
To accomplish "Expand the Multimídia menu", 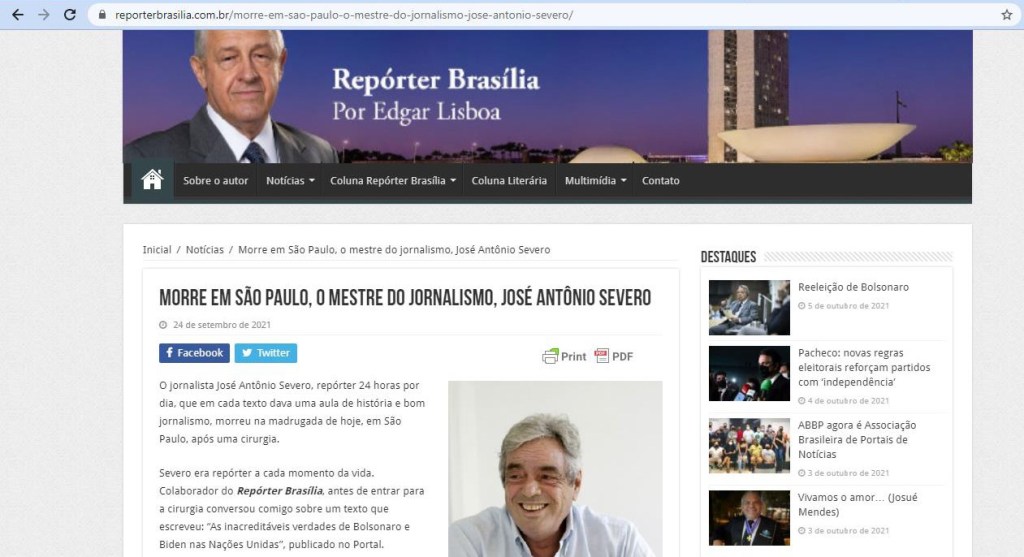I will [x=596, y=181].
